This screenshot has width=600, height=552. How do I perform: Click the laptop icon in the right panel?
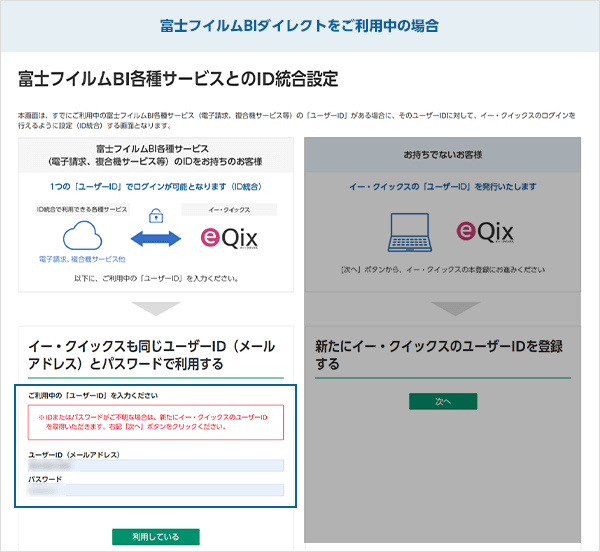(410, 232)
